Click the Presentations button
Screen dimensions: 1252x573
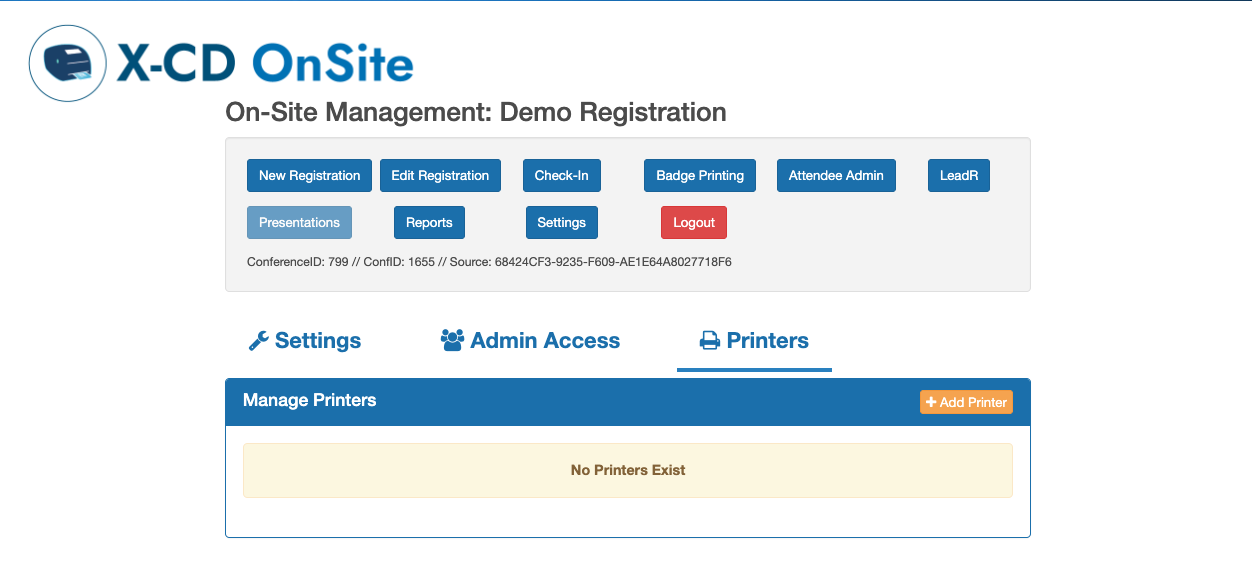pos(299,223)
